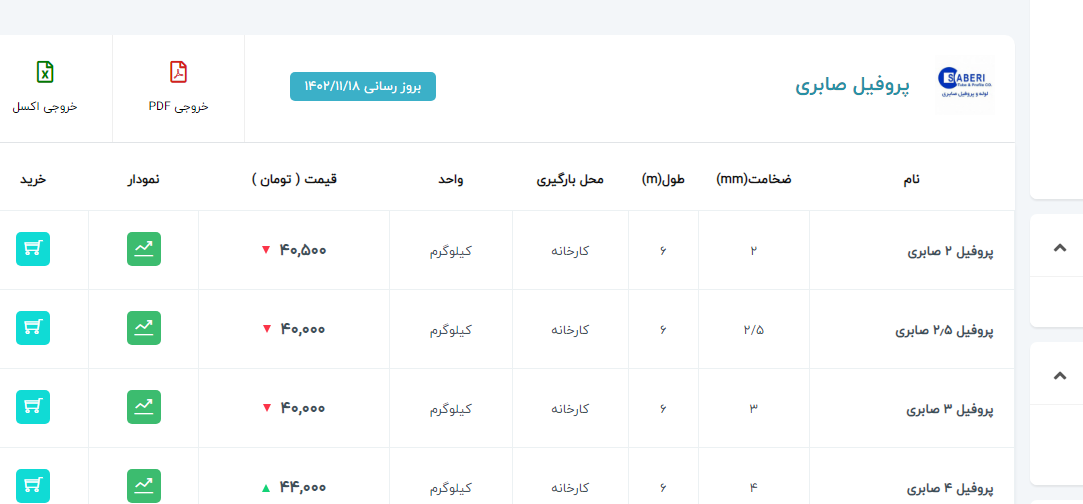Open chart for پروفیل ۲/۵ صابری

pyautogui.click(x=144, y=327)
